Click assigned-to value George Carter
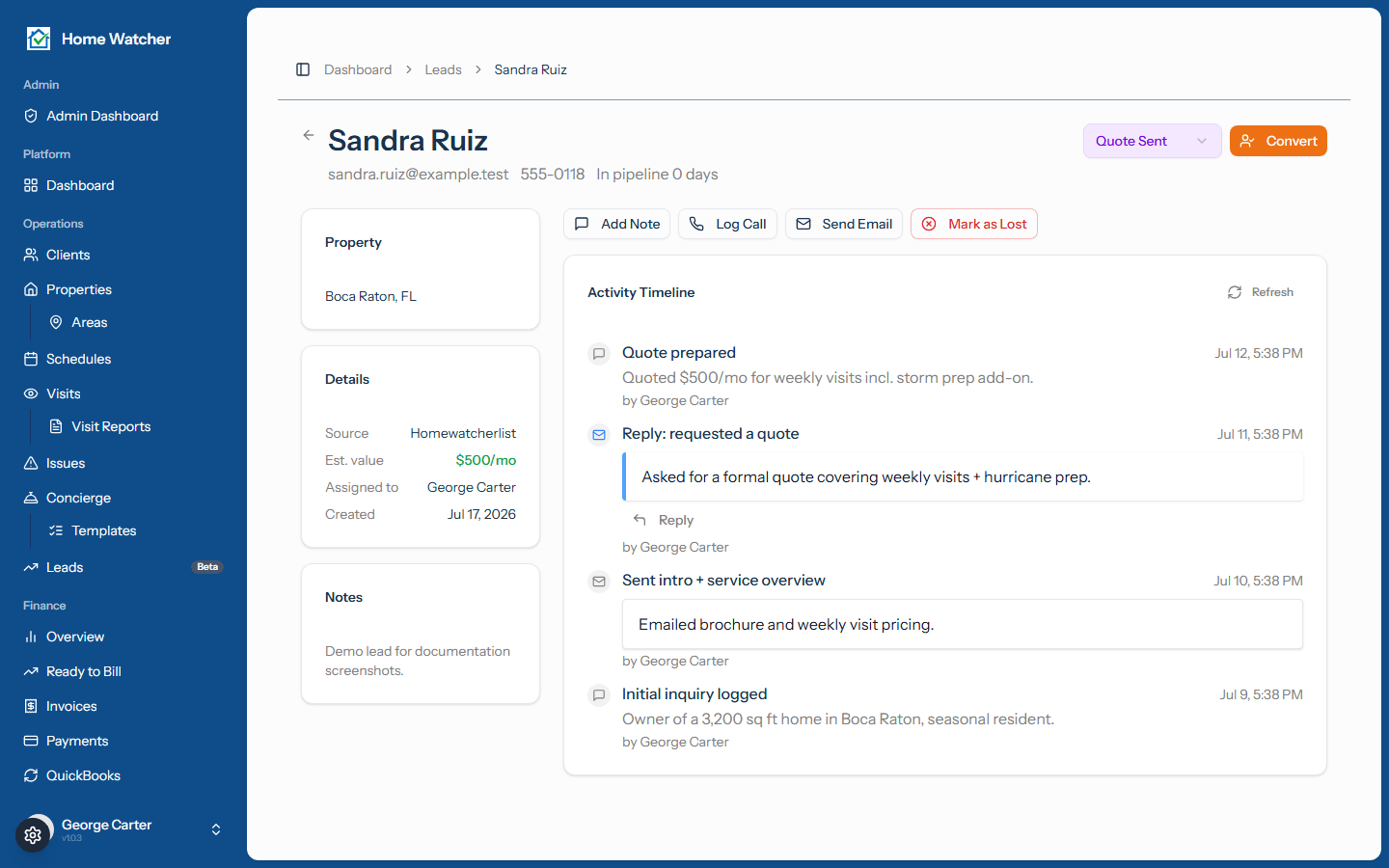This screenshot has width=1389, height=868. click(x=472, y=487)
